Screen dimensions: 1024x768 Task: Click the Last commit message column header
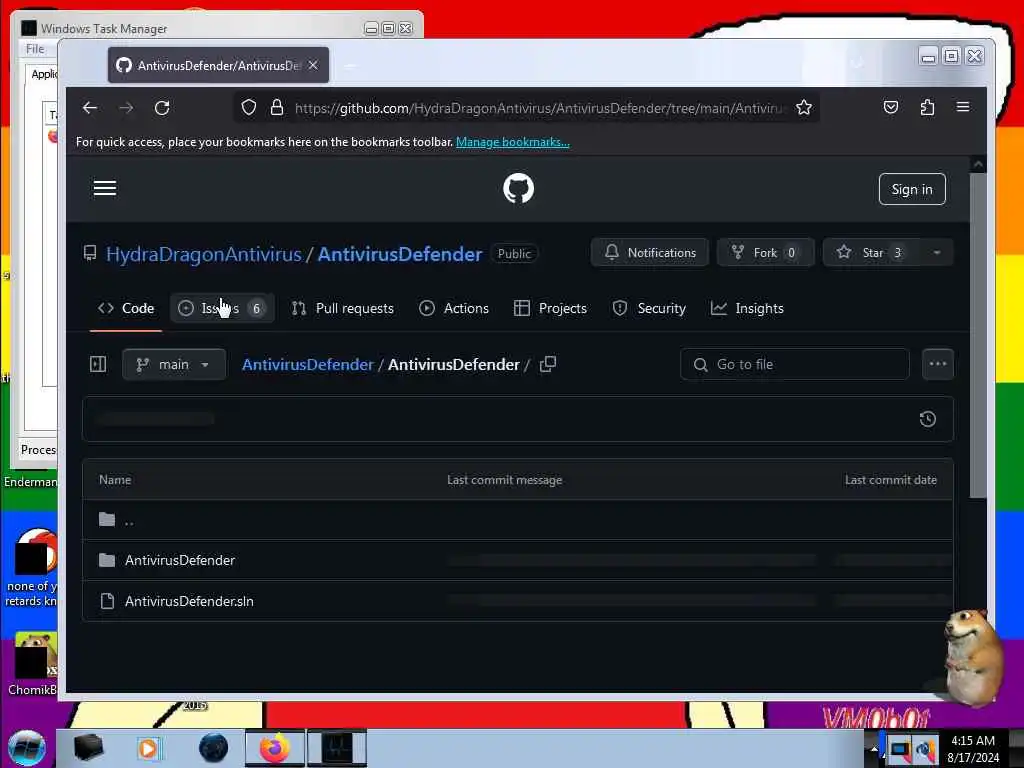tap(504, 480)
